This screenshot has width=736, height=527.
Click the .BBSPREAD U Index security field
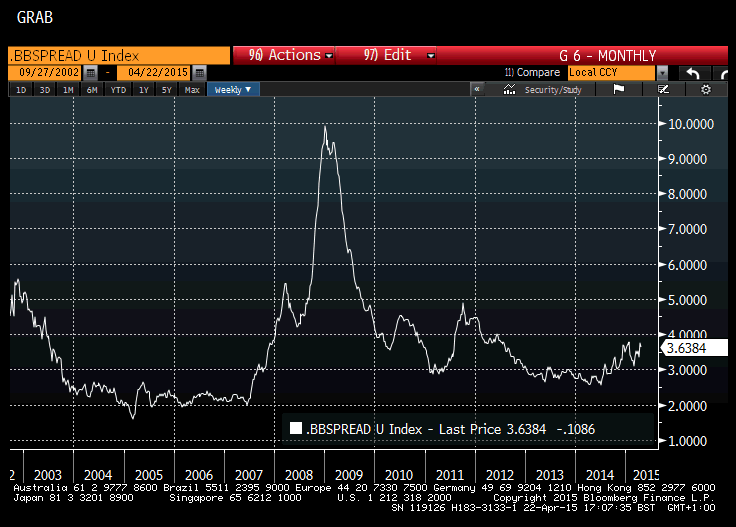[x=119, y=55]
